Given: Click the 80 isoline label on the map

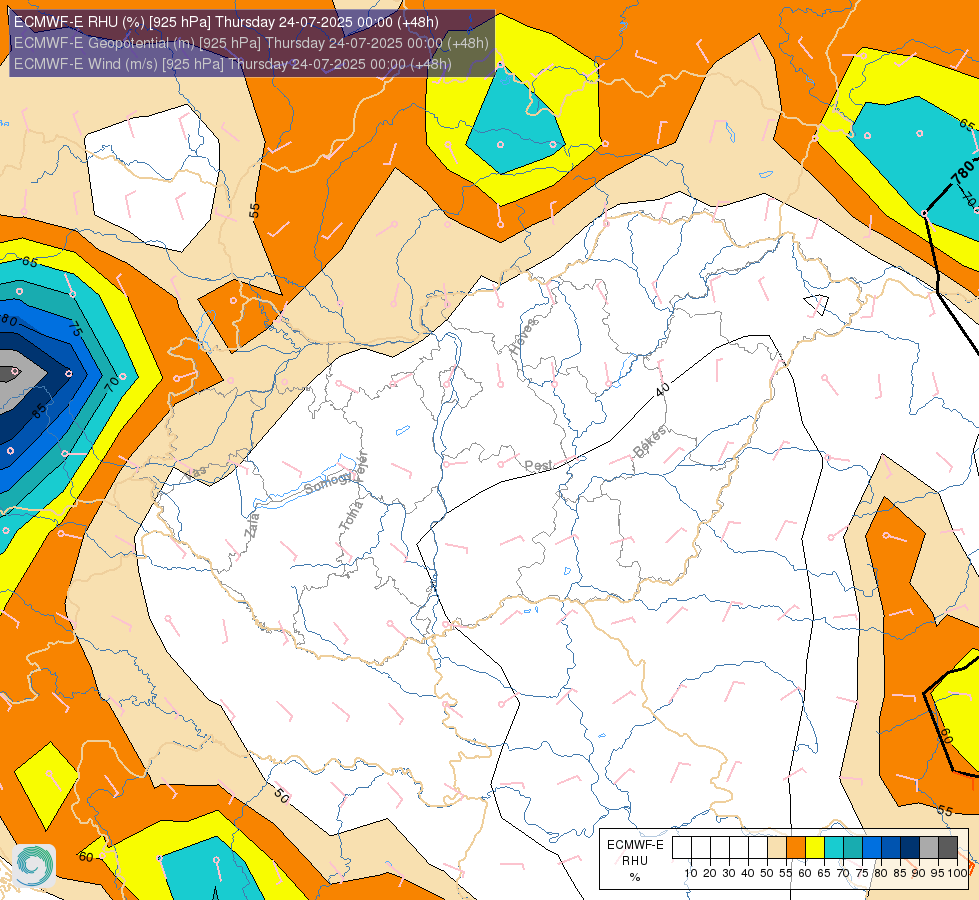Looking at the screenshot, I should (x=9, y=320).
